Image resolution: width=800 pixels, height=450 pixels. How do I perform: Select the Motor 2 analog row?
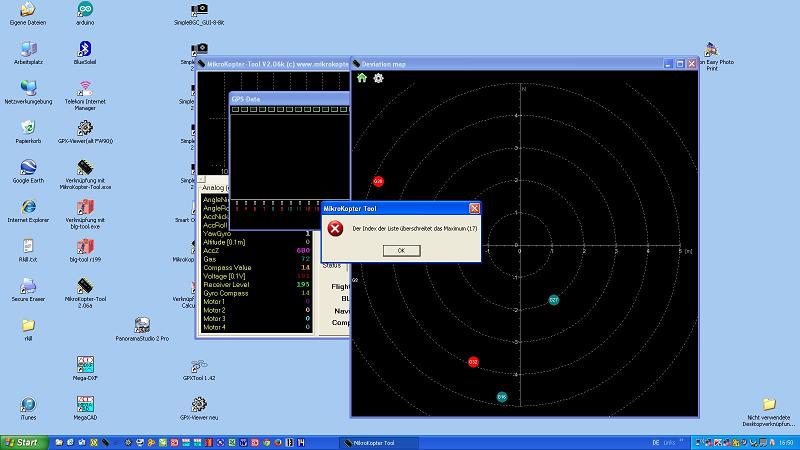pyautogui.click(x=257, y=310)
